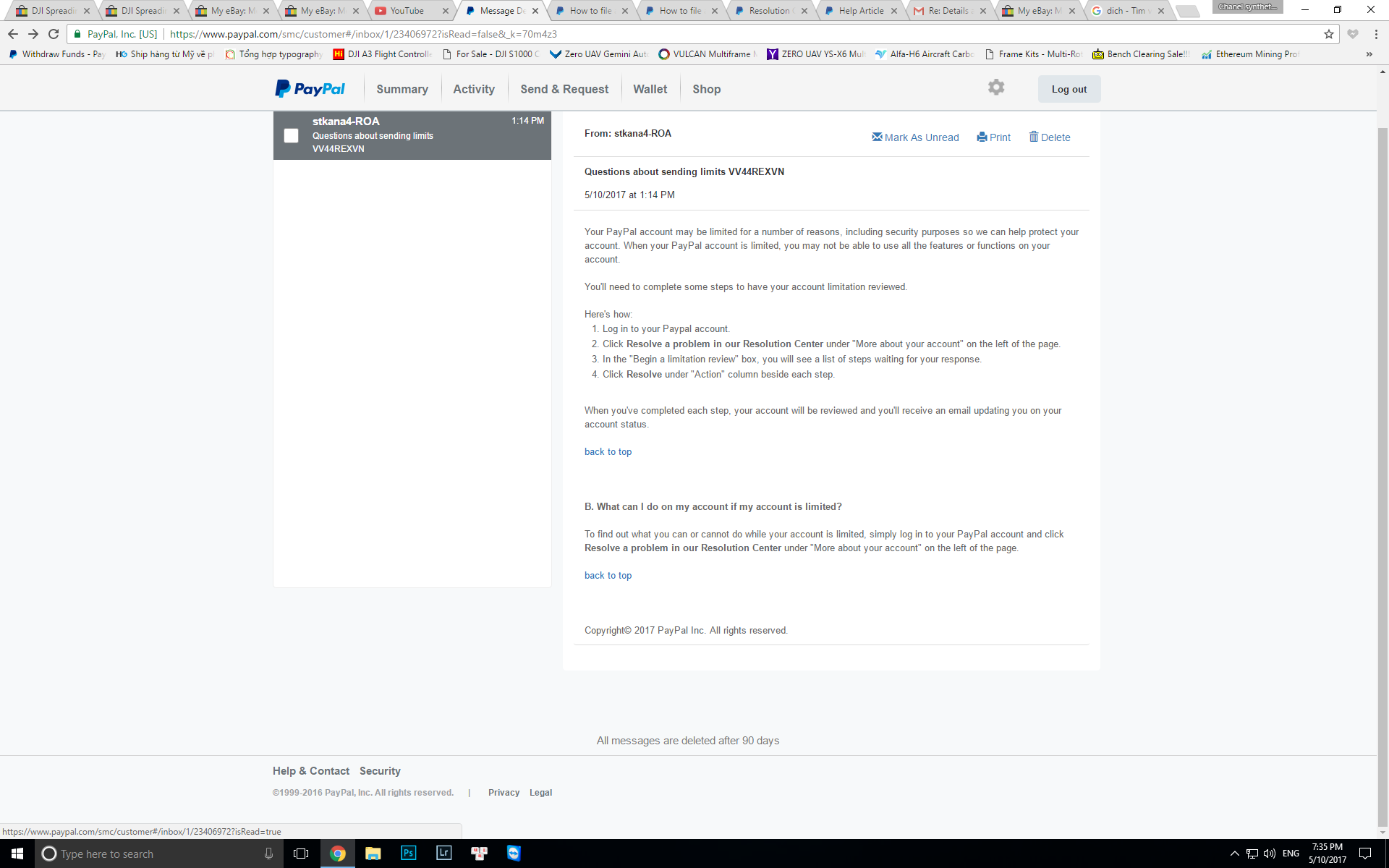Show hidden system tray icons
The image size is (1389, 868).
(1234, 854)
